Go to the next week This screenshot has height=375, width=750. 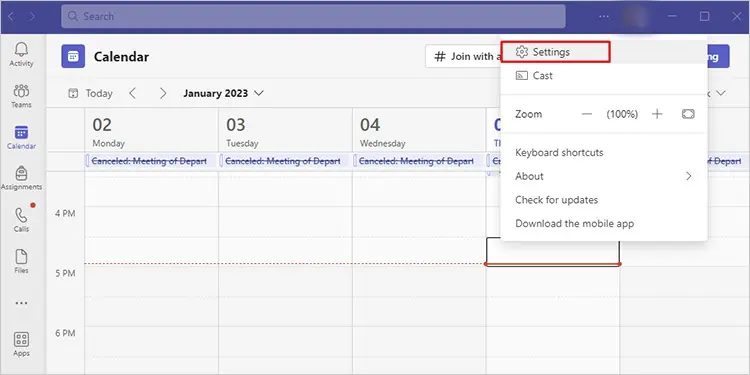pos(163,93)
